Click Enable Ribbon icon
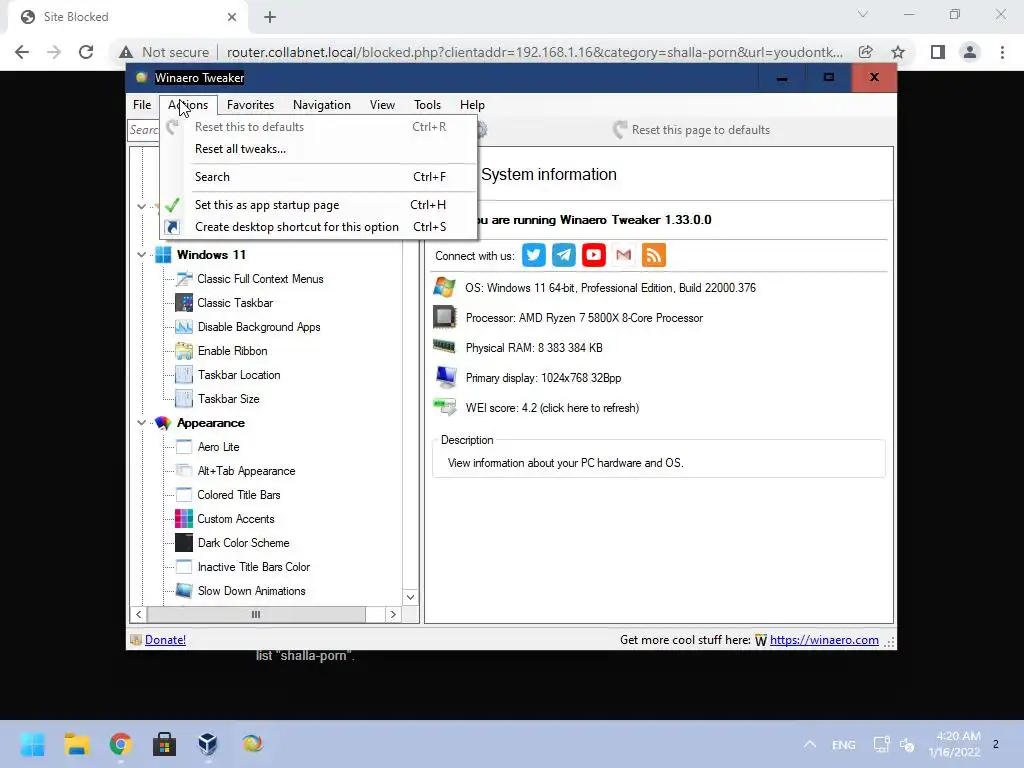 (x=184, y=351)
